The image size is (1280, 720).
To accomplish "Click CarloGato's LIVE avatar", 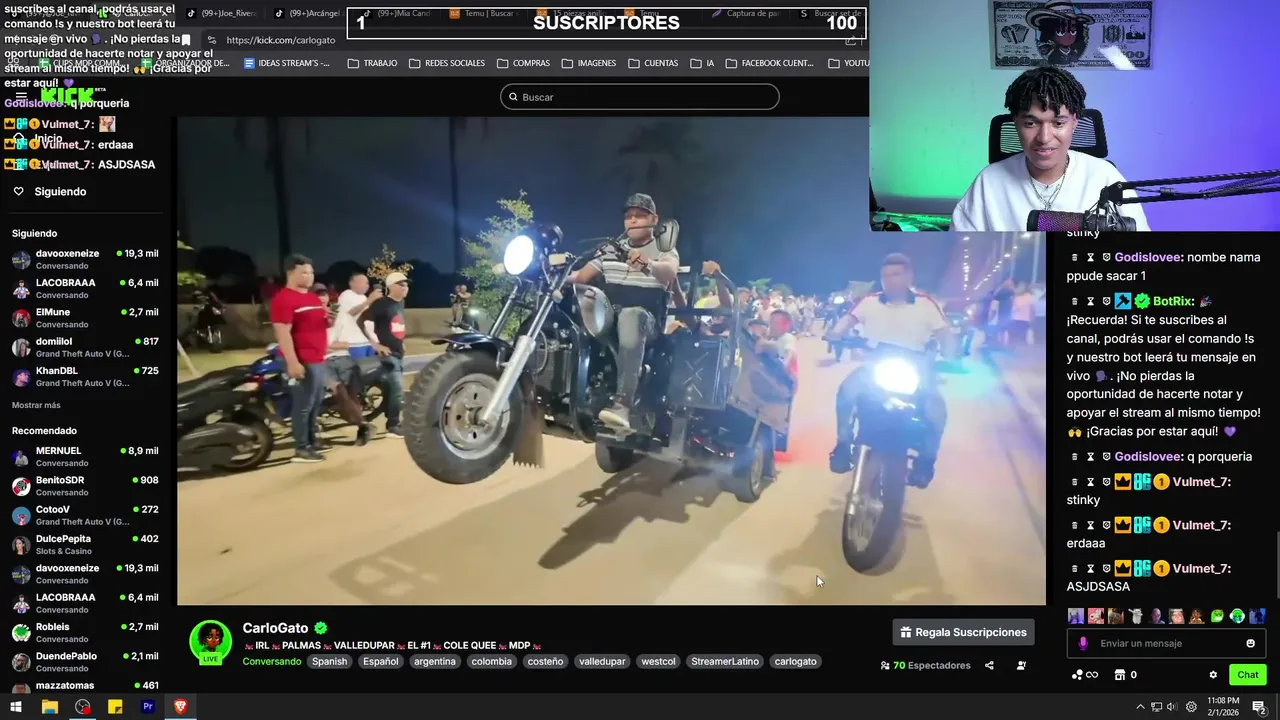I will point(210,642).
